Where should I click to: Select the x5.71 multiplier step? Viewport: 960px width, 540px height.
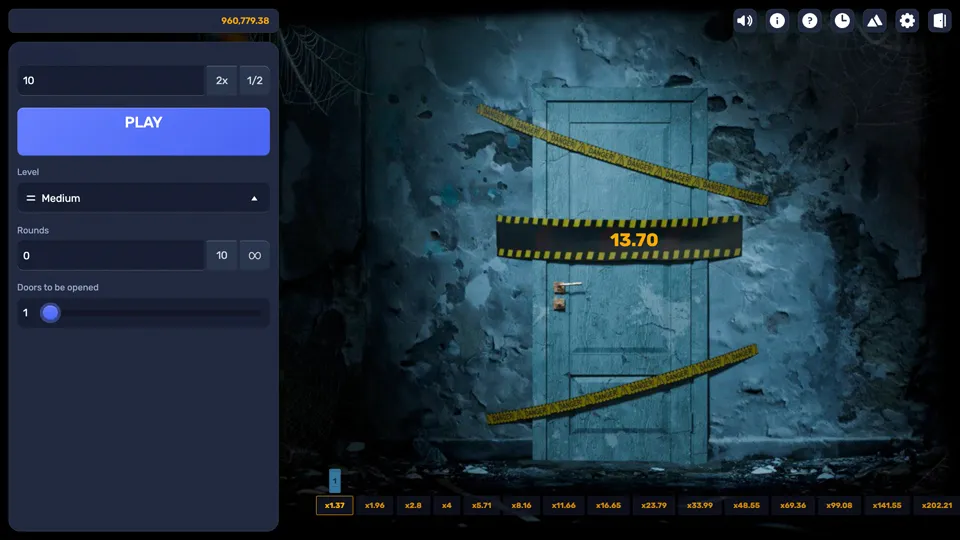[x=481, y=505]
